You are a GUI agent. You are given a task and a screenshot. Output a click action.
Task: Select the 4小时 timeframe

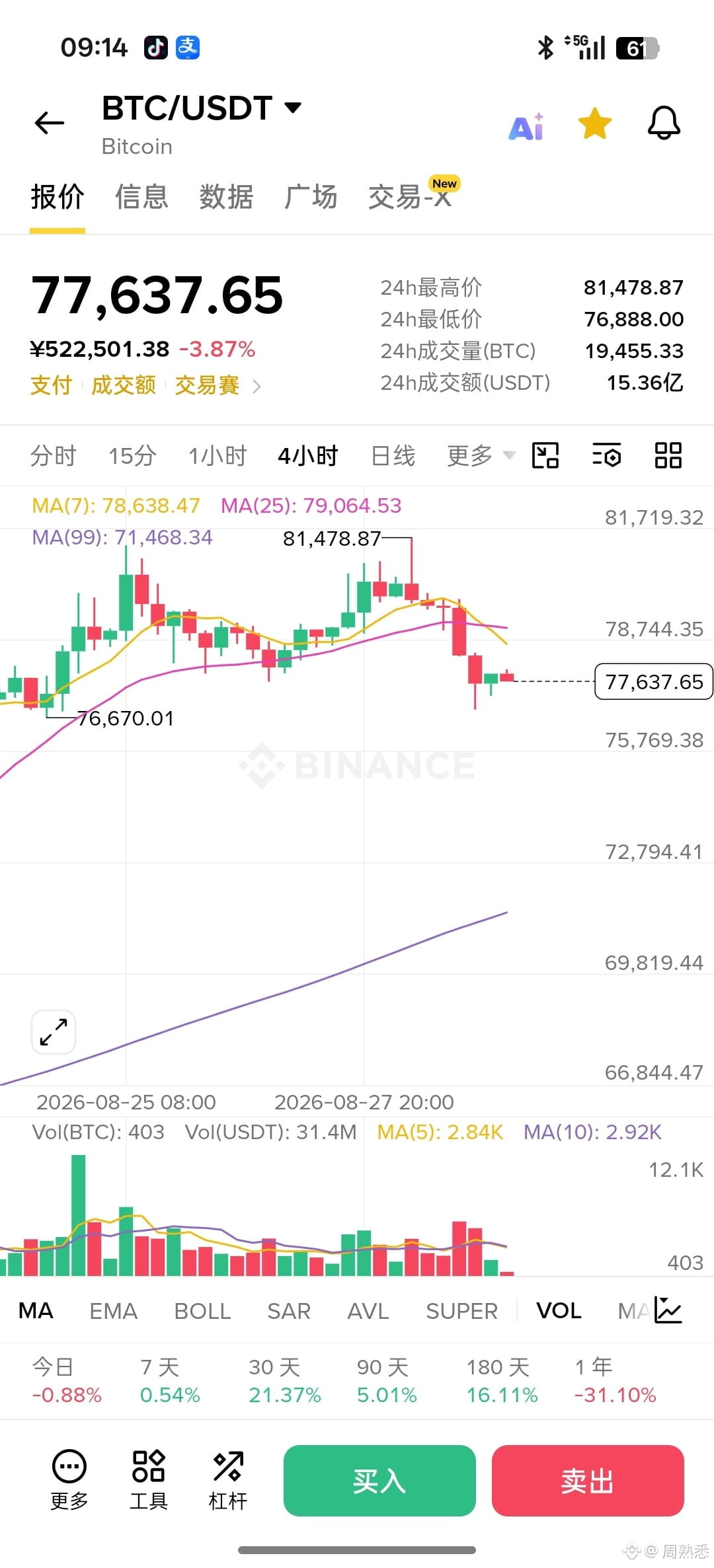[x=307, y=455]
